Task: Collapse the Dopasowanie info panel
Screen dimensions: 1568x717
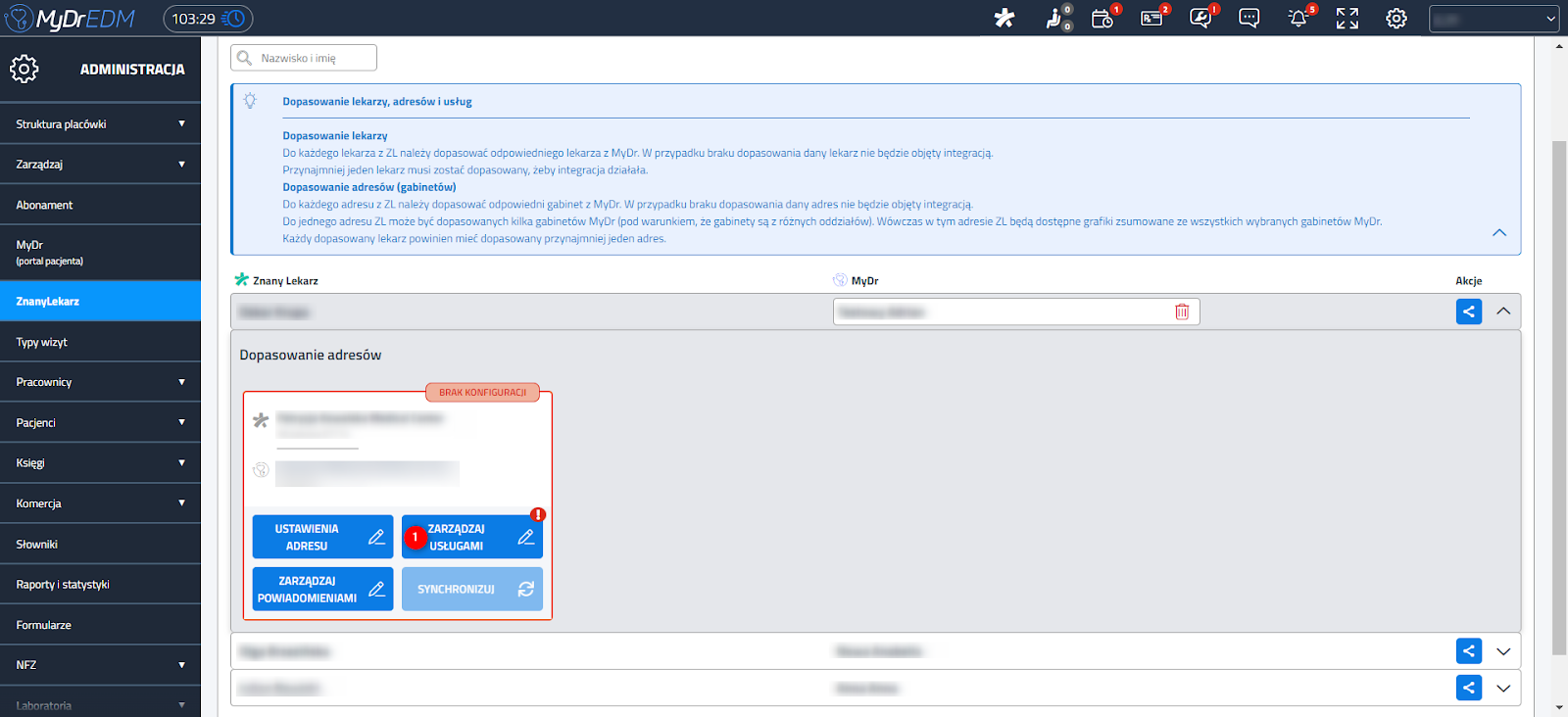Action: [x=1499, y=233]
